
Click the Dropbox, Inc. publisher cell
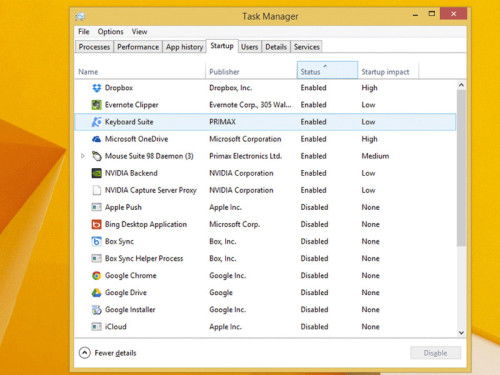pyautogui.click(x=230, y=88)
